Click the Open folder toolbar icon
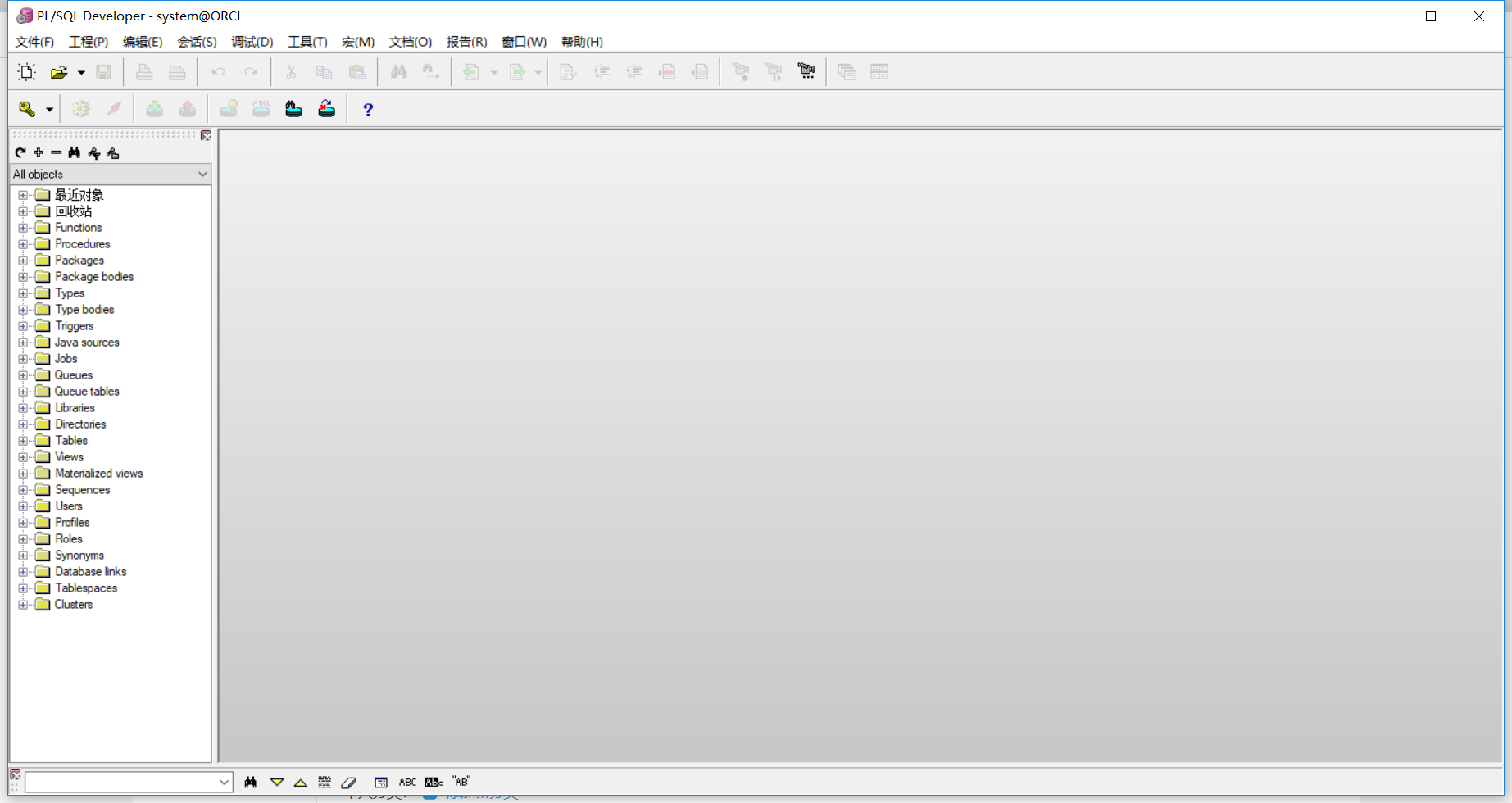This screenshot has width=1512, height=803. 59,72
